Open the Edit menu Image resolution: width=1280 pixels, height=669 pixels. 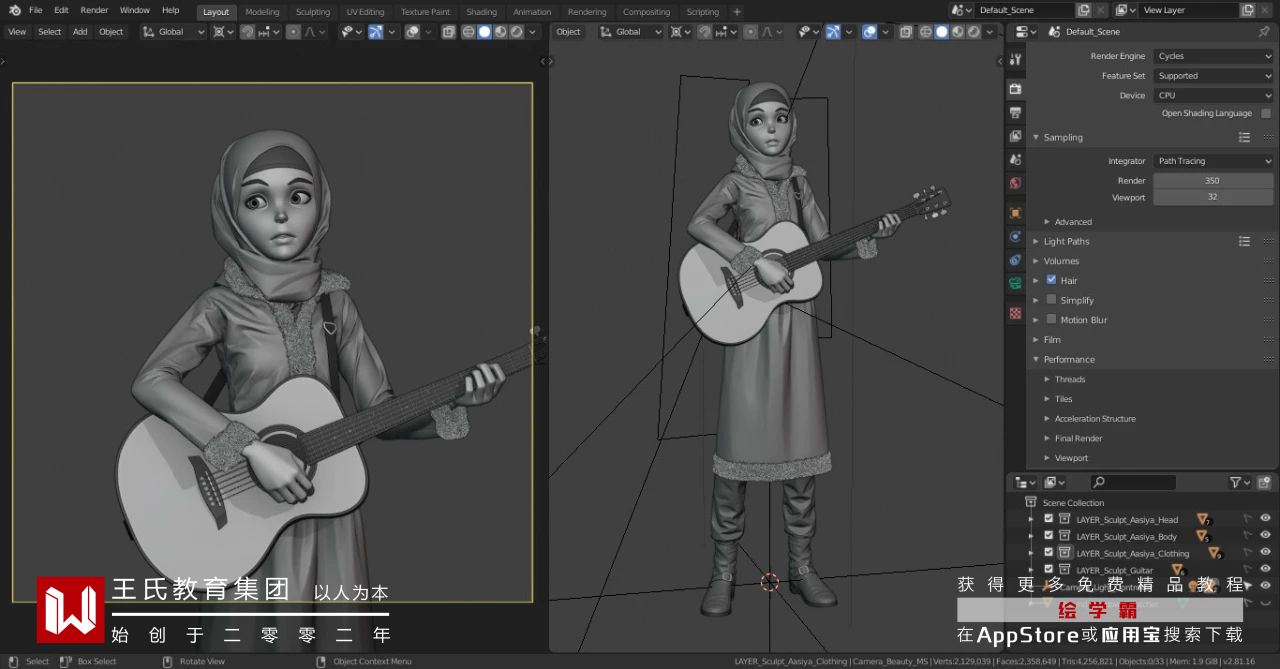click(x=61, y=10)
